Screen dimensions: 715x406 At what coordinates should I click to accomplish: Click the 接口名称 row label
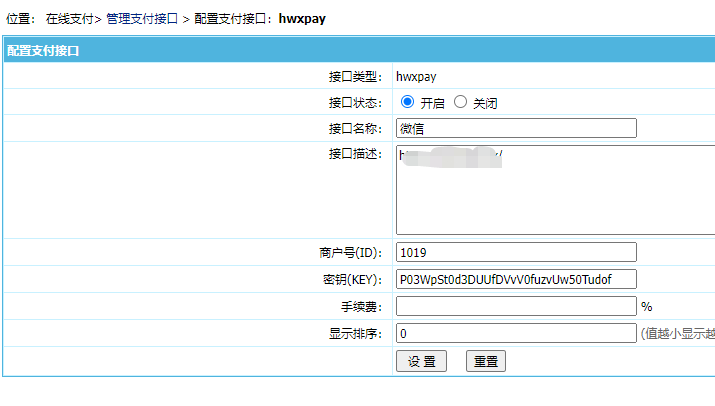point(355,128)
